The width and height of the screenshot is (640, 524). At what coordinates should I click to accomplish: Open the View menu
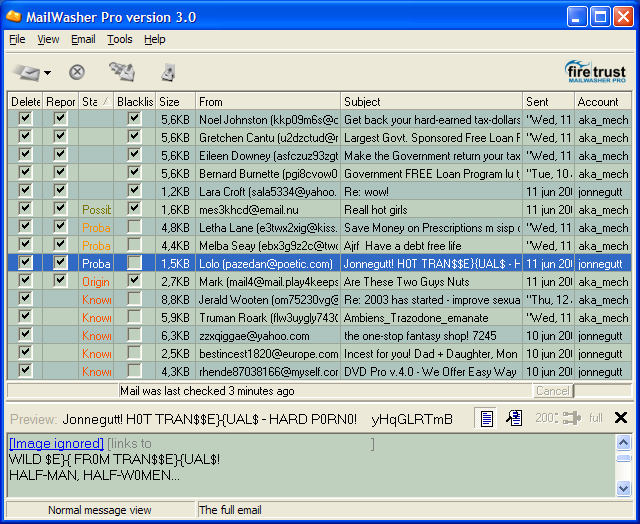pos(48,39)
